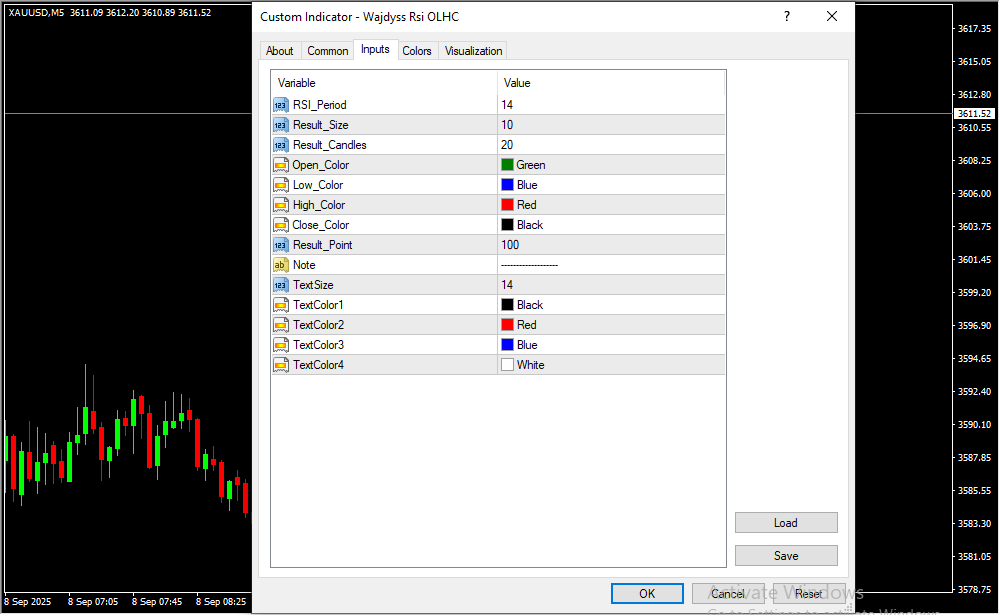Viewport: 1000px width, 615px height.
Task: Click the integer icon next to Result_Size
Action: (280, 125)
